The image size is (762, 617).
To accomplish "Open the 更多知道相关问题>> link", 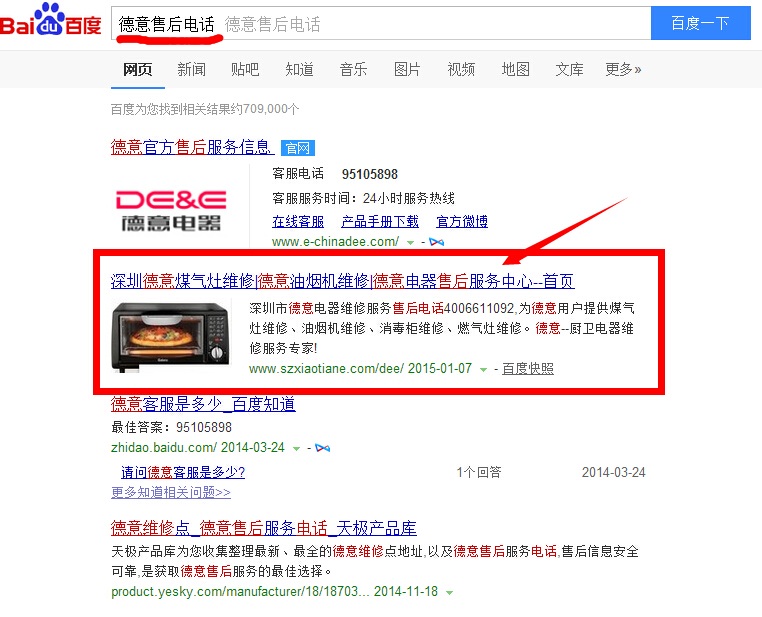I will pos(171,492).
